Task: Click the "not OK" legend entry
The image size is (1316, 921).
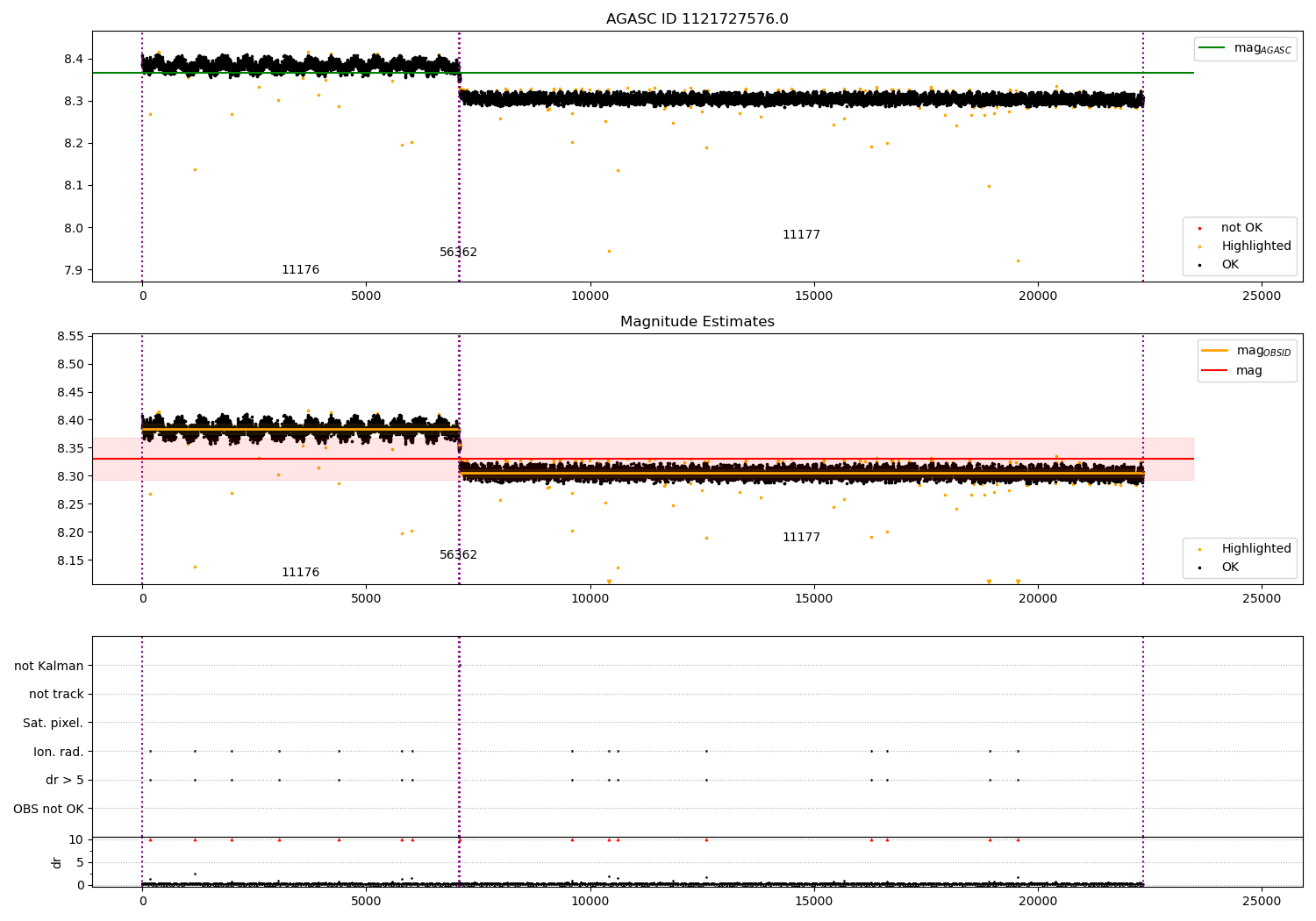Action: 1241,228
